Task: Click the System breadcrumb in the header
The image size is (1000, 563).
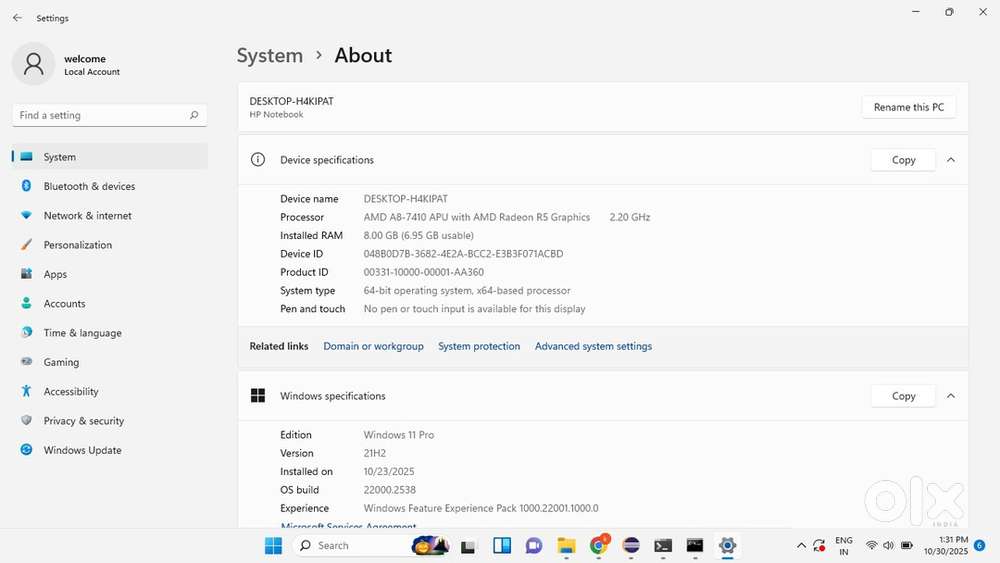Action: tap(270, 55)
